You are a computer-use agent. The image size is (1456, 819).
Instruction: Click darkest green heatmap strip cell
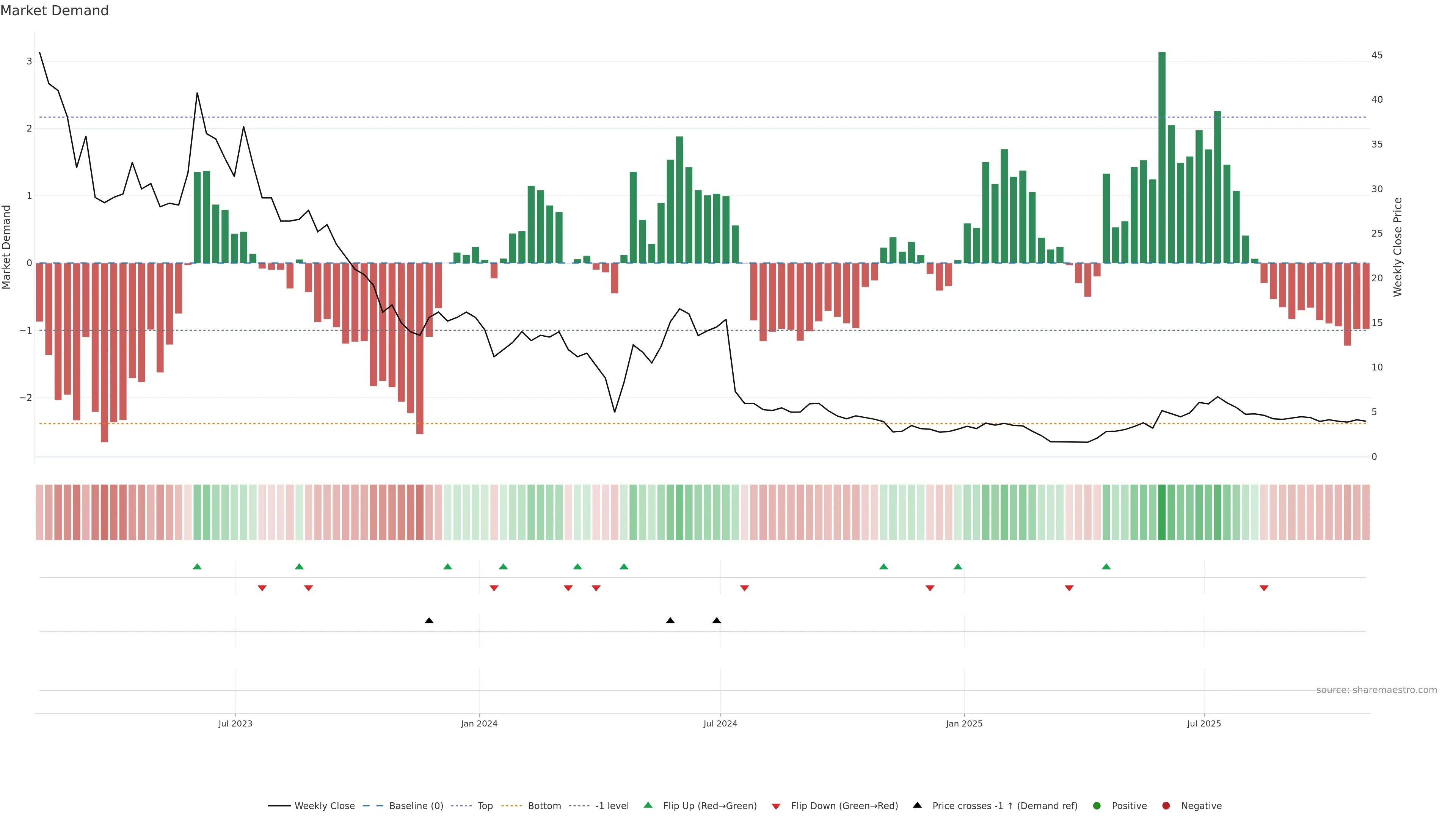[1161, 512]
